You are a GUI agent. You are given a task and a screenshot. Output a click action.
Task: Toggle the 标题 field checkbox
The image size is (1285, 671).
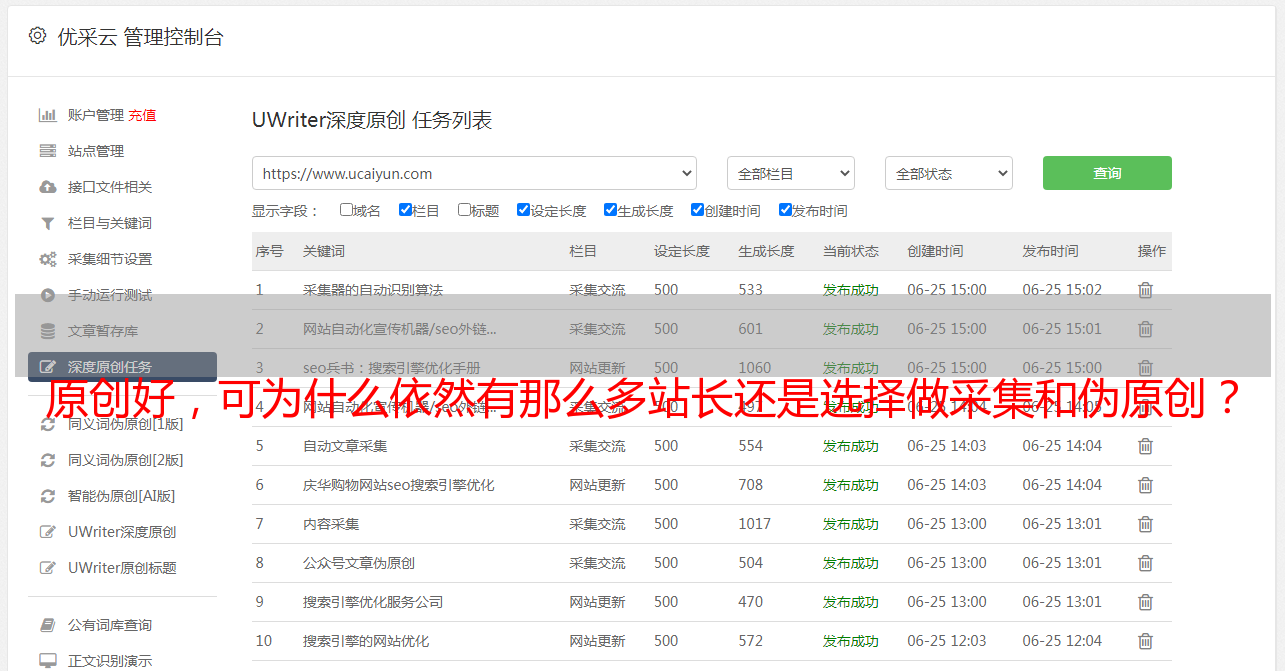point(464,210)
